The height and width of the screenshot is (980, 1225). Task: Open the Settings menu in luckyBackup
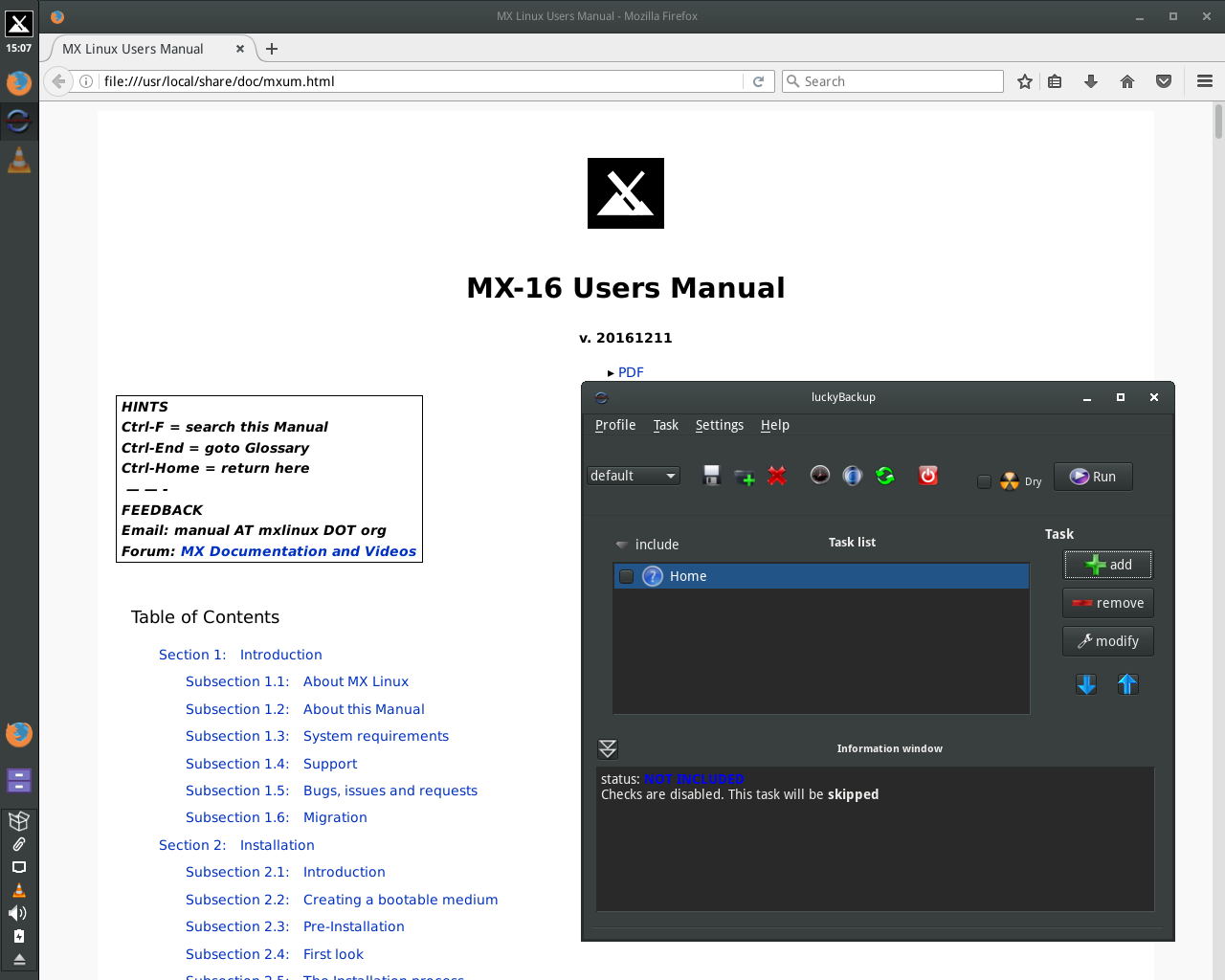(720, 425)
